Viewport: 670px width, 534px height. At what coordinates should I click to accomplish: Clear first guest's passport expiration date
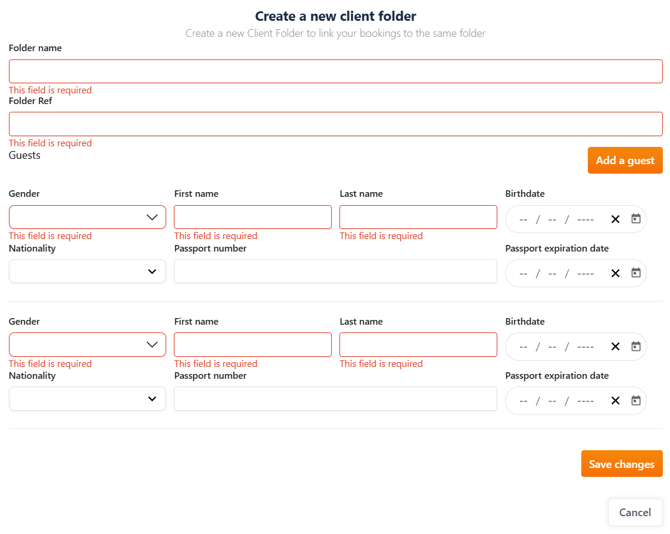[615, 273]
